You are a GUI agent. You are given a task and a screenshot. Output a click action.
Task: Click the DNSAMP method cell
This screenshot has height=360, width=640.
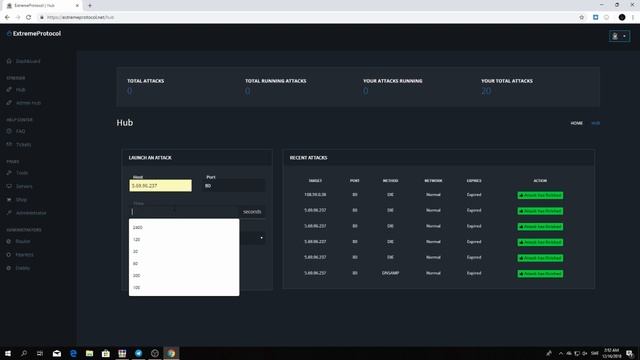pos(391,273)
